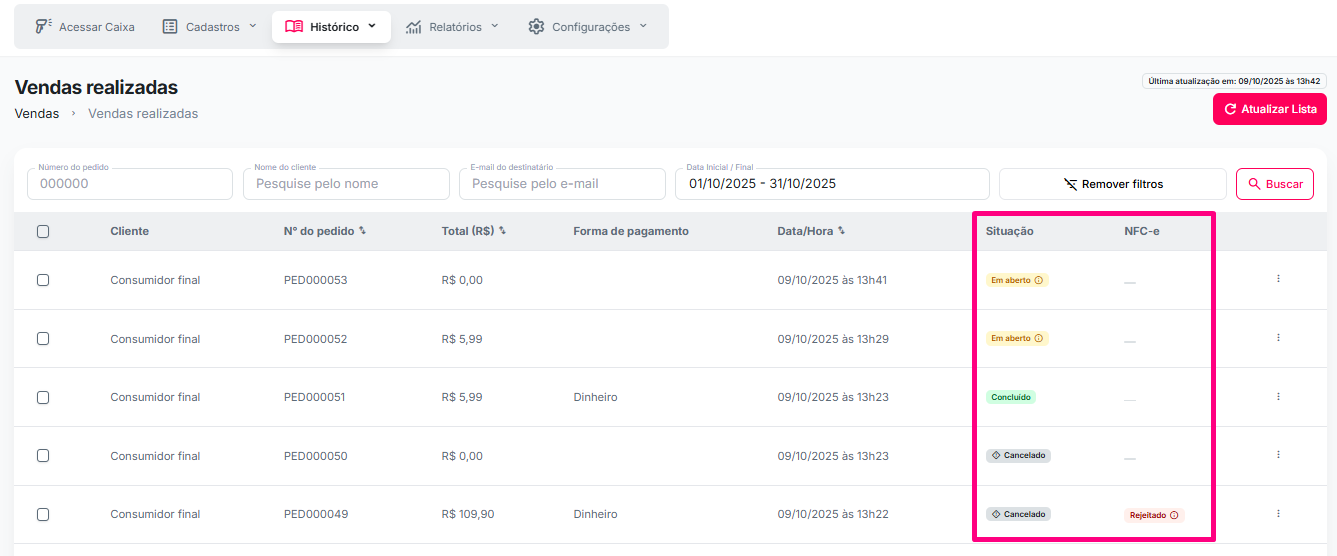Image resolution: width=1337 pixels, height=556 pixels.
Task: Click the info icon on Rejeitado badge
Action: (x=1174, y=516)
